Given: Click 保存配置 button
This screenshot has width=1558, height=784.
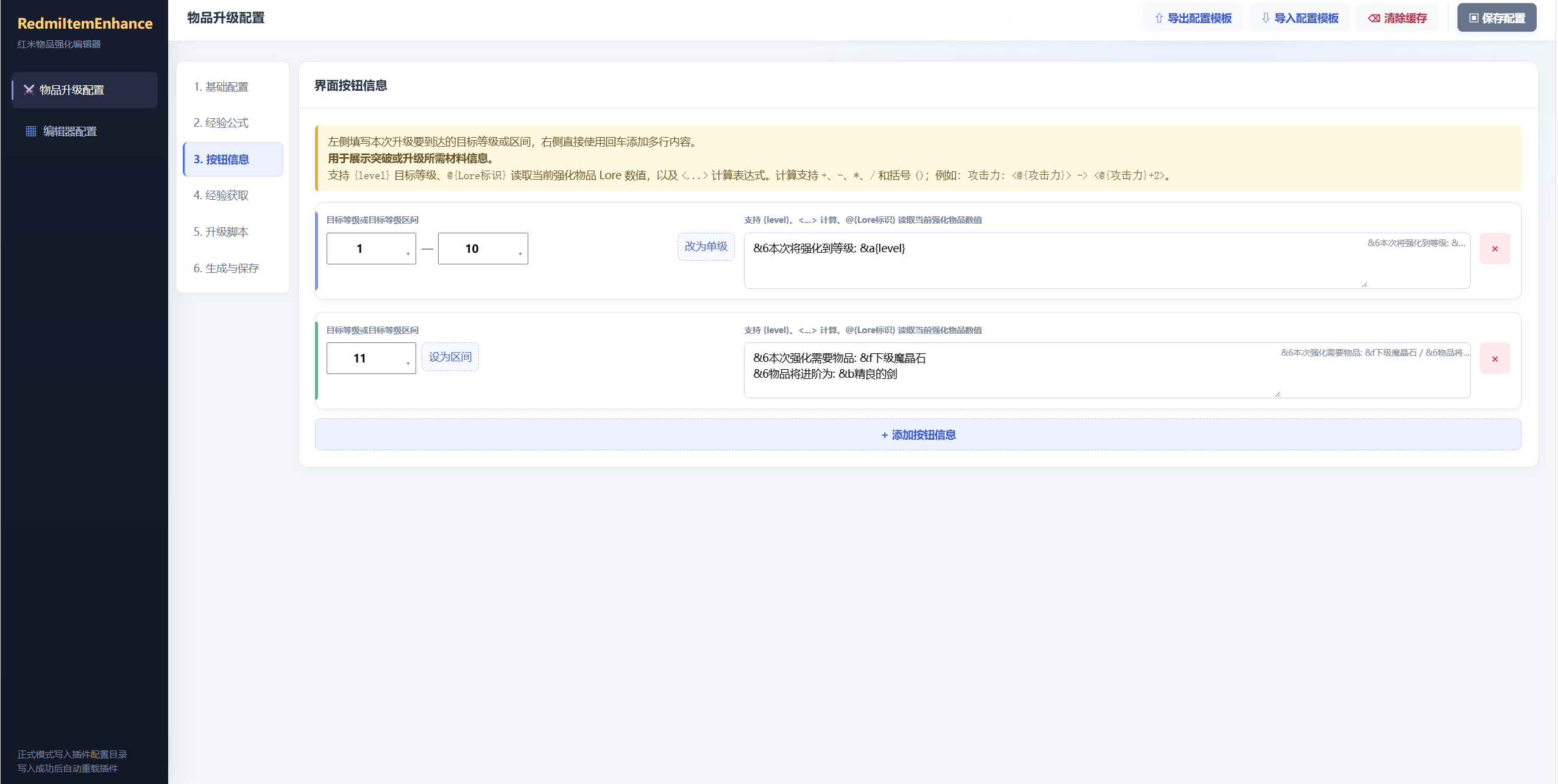Looking at the screenshot, I should point(1496,18).
